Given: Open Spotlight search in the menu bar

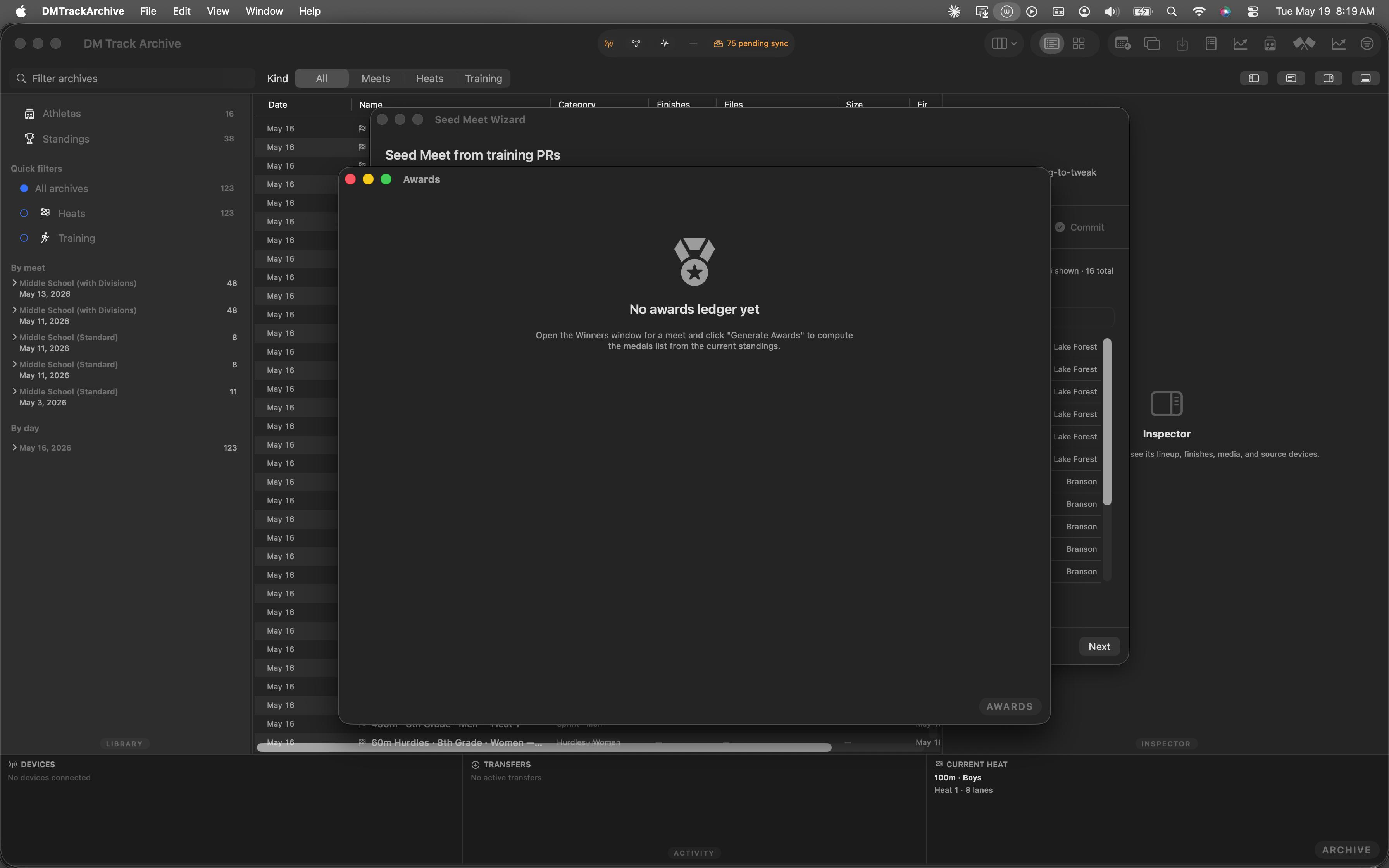Looking at the screenshot, I should (1172, 12).
